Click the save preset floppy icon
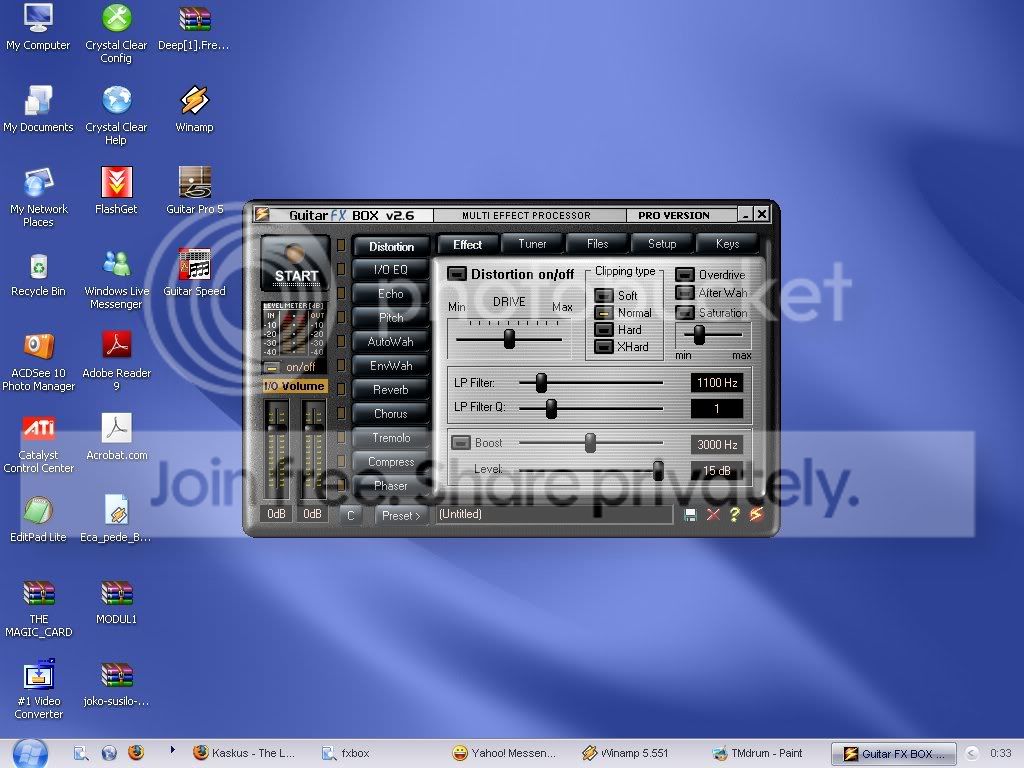The height and width of the screenshot is (768, 1024). tap(690, 515)
